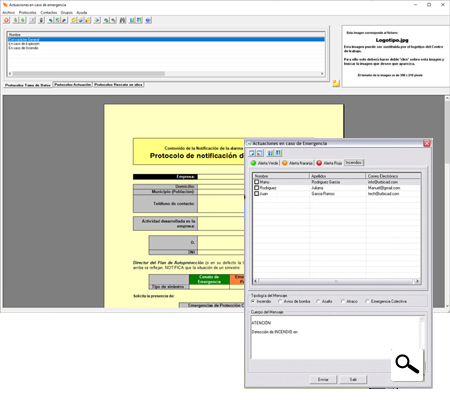Select the Alerta Verde green circle icon
Viewport: 450px width, 400px height.
coord(253,163)
